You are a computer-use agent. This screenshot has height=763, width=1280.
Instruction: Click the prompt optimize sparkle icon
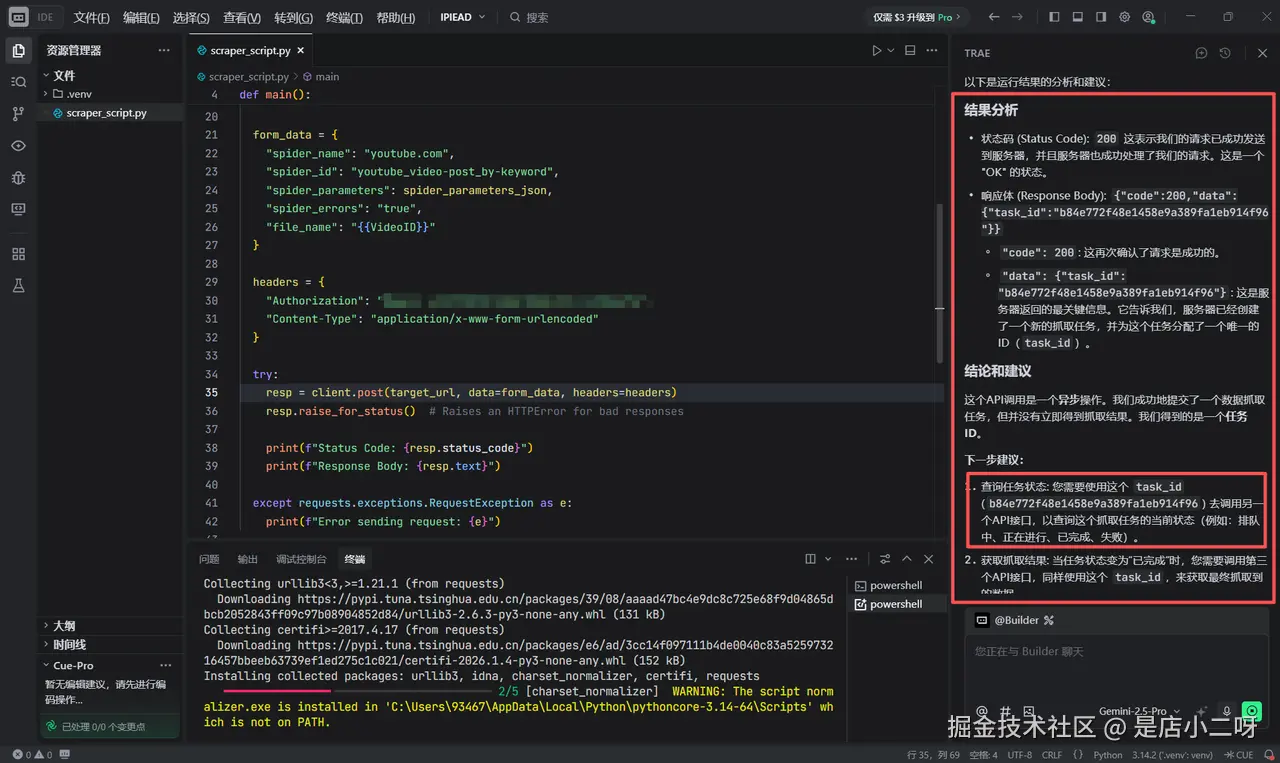1202,711
